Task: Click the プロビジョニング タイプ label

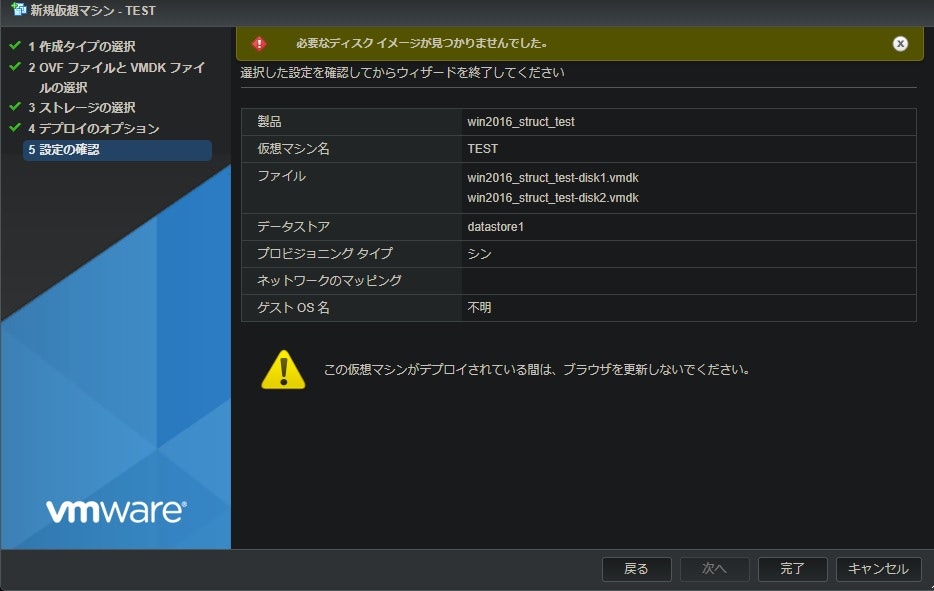Action: pyautogui.click(x=325, y=254)
